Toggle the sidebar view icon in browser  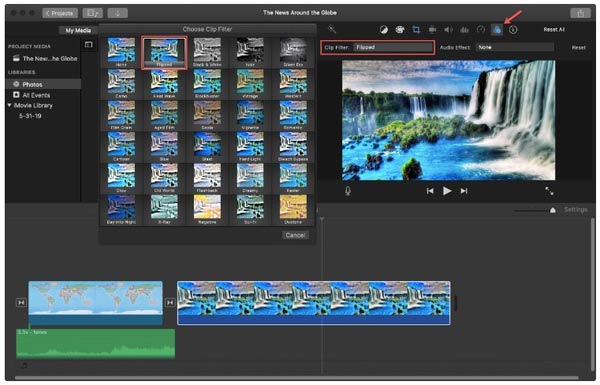[x=89, y=45]
